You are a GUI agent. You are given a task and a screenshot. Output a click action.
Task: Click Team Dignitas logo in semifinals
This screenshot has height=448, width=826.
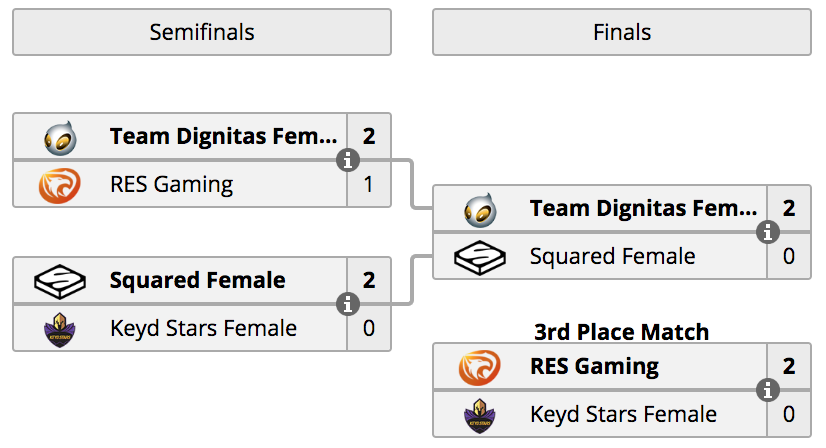60,138
